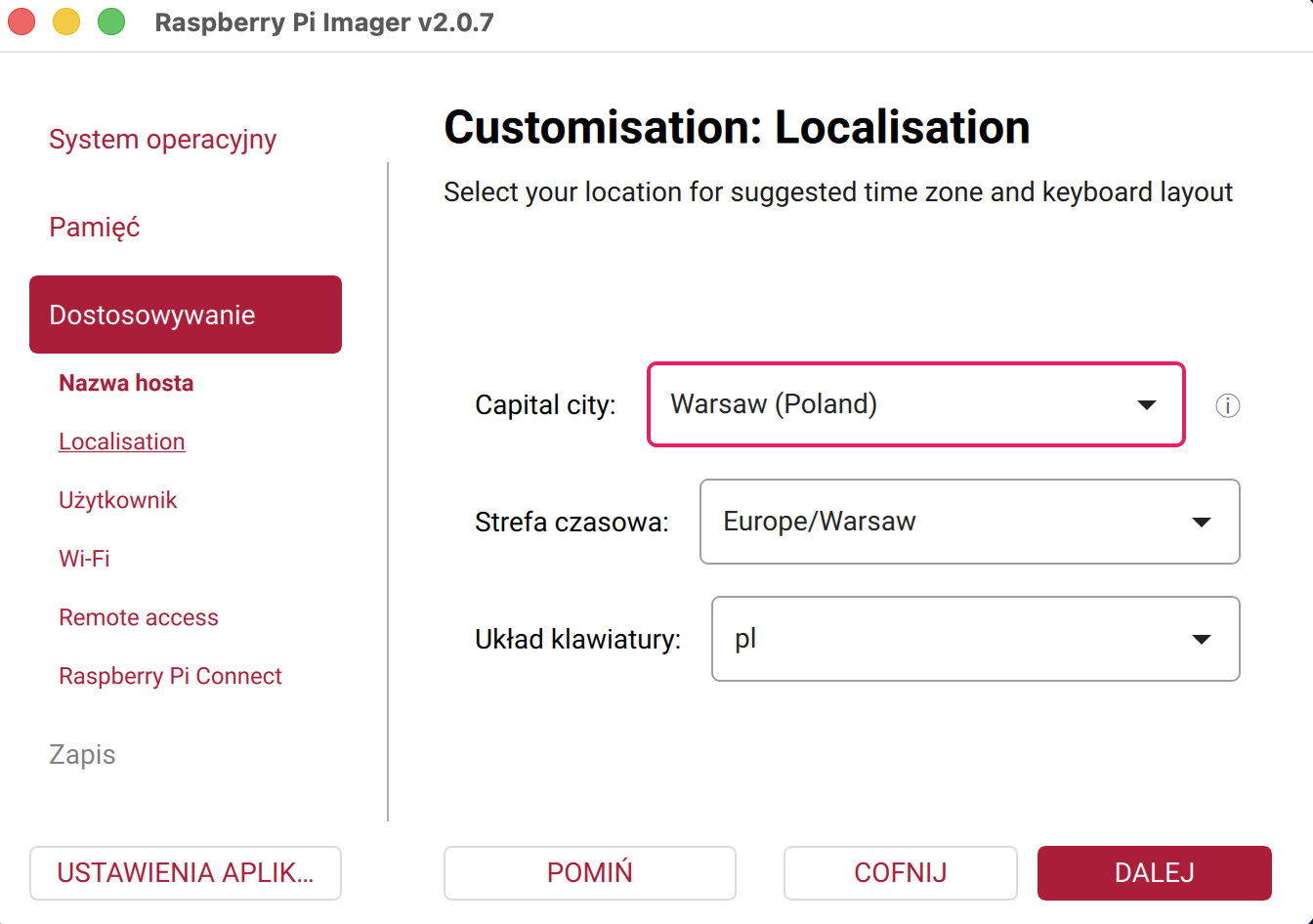Select the Dostosowywanie sidebar section
Screen dimensions: 1313x924
(186, 315)
